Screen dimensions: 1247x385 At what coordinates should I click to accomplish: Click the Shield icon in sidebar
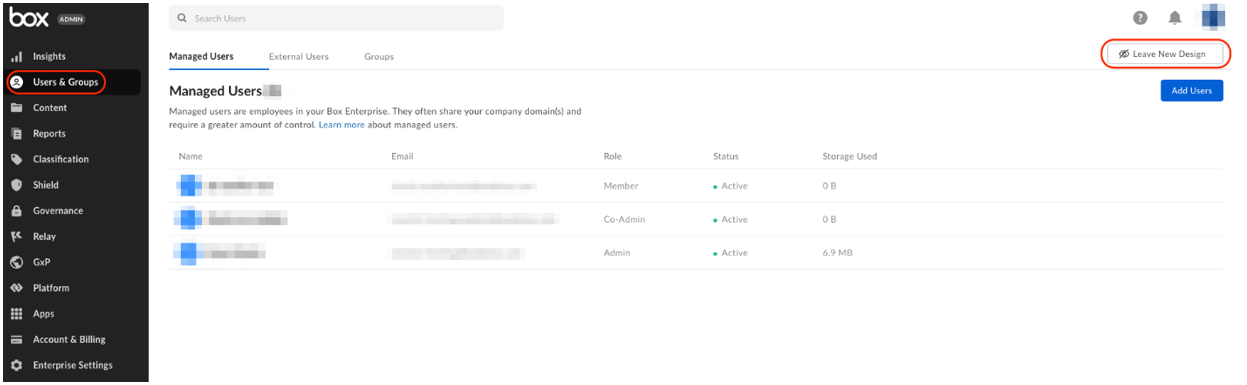click(16, 185)
